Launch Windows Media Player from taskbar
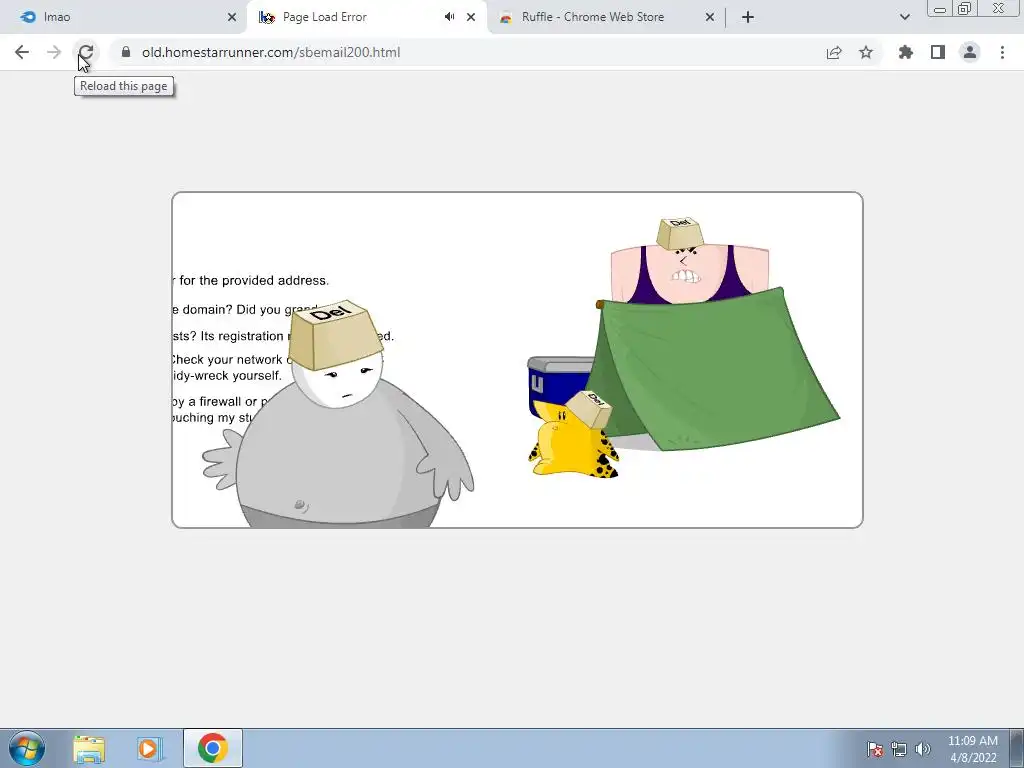 pyautogui.click(x=149, y=748)
